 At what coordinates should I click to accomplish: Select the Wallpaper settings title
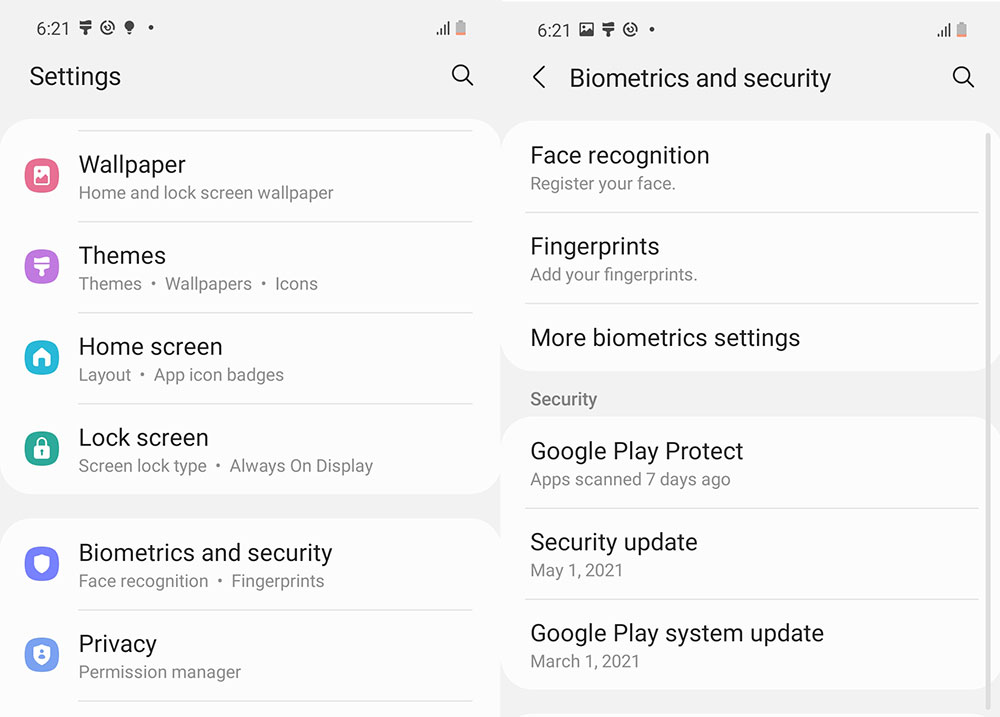(132, 165)
